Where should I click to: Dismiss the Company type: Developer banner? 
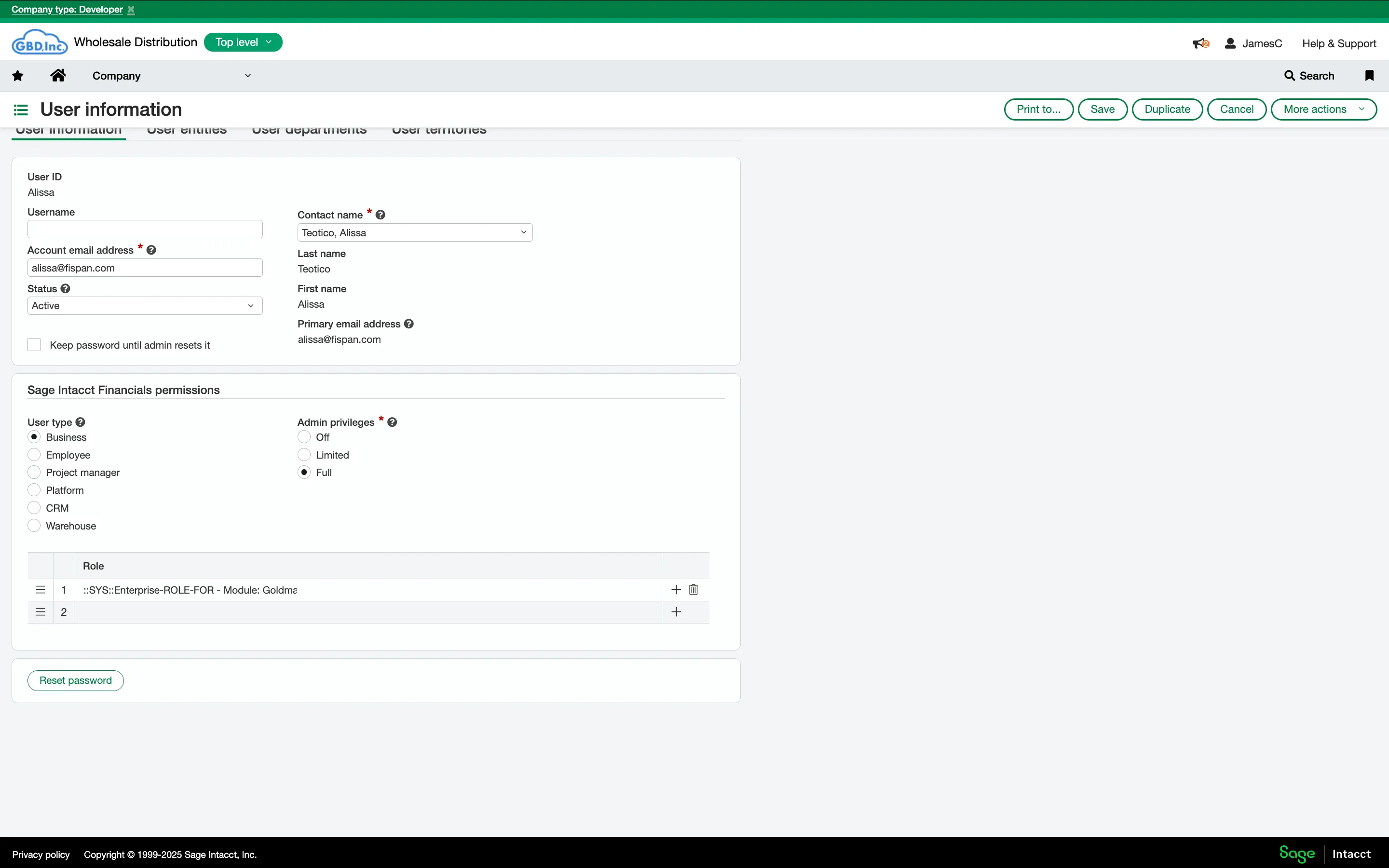point(131,10)
